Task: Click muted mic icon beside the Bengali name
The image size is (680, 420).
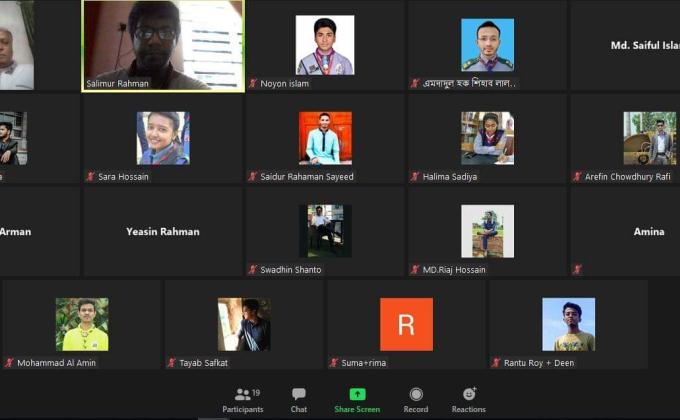Action: point(415,83)
